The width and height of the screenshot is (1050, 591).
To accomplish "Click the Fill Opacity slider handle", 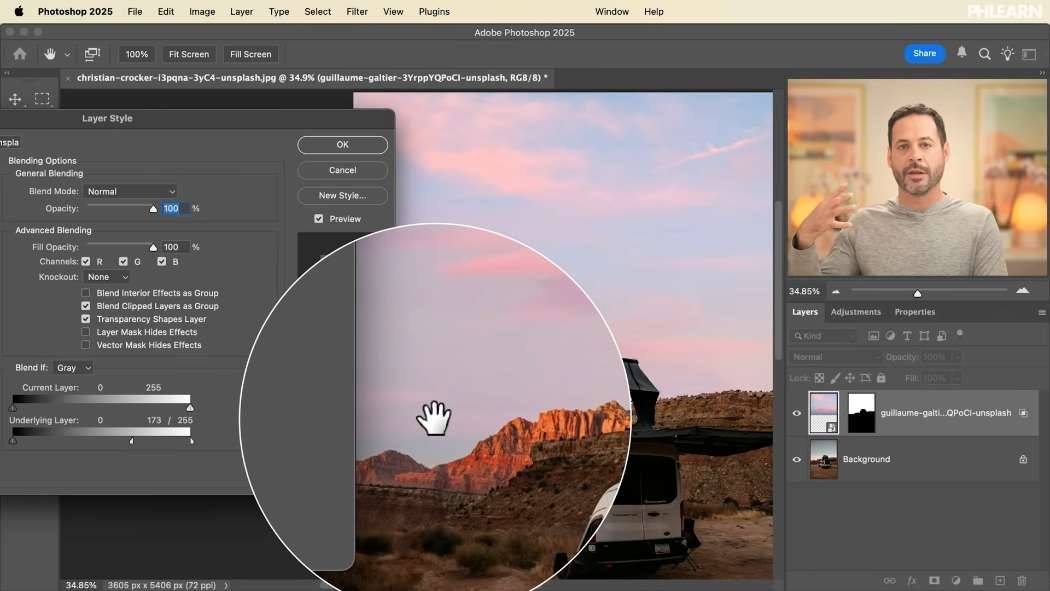I will click(x=153, y=248).
